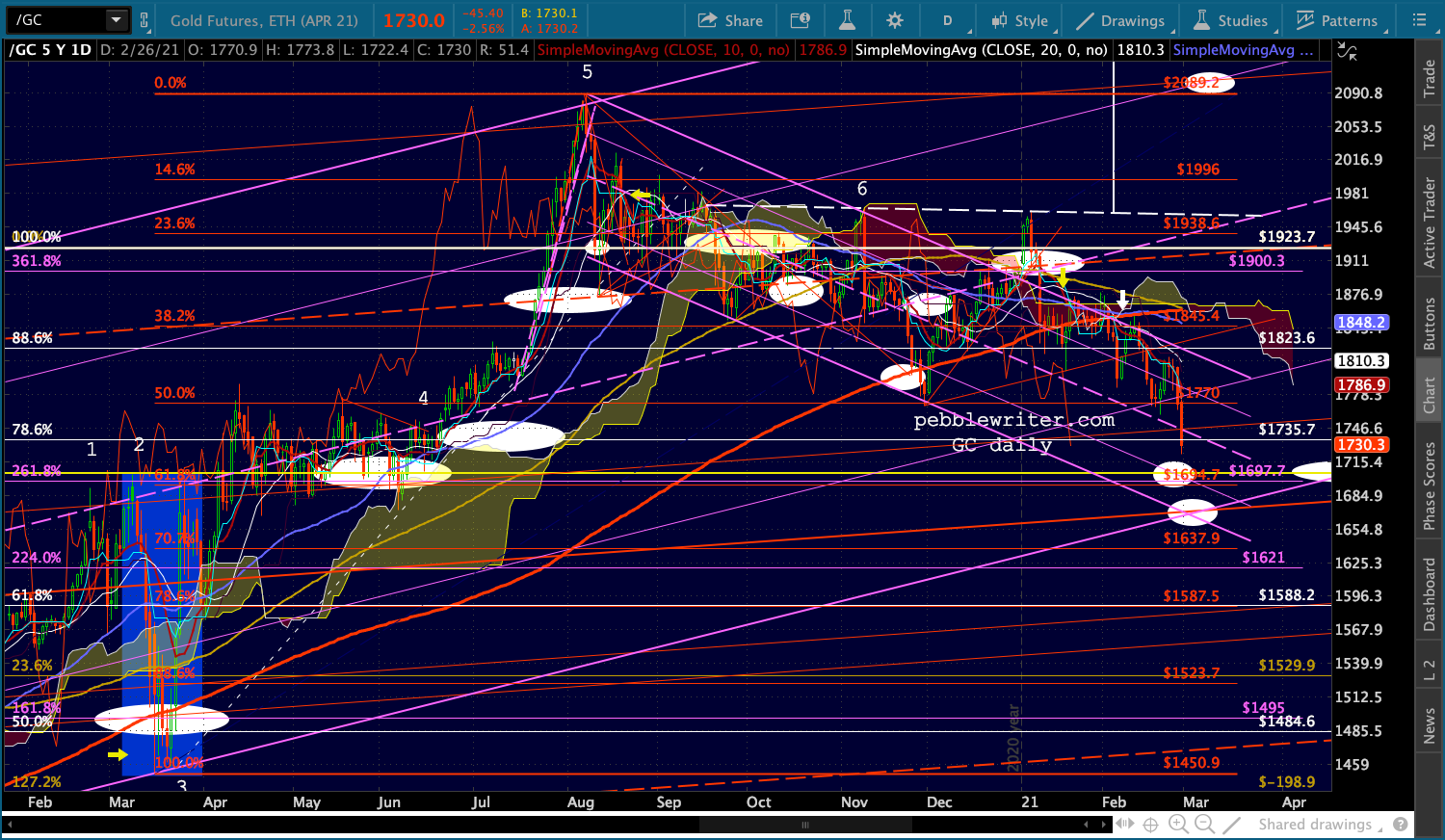This screenshot has height=840, width=1445.
Task: Click the zoom out magnifier icon
Action: point(1204,824)
